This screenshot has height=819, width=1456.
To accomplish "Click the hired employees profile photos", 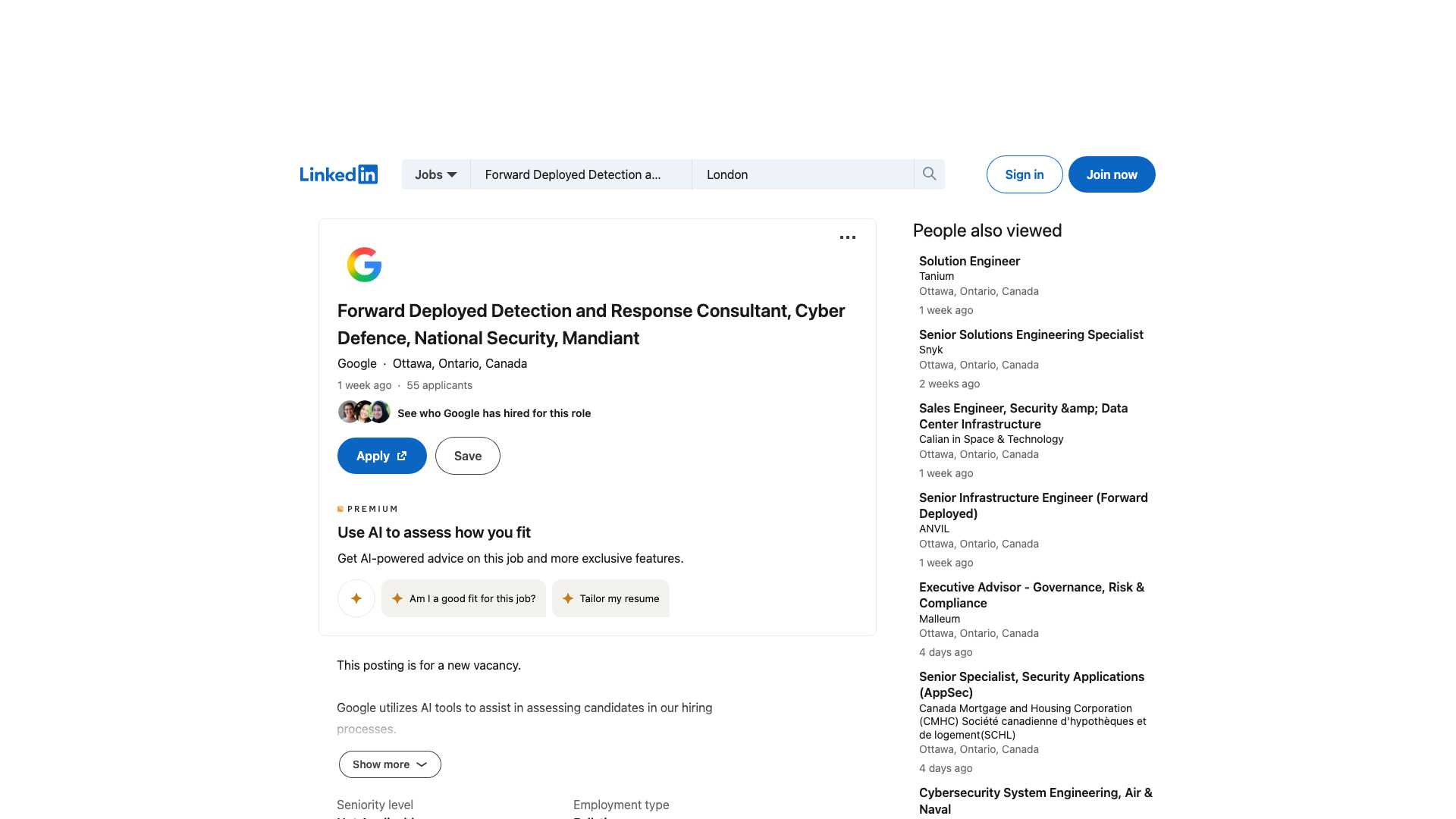I will (x=364, y=412).
